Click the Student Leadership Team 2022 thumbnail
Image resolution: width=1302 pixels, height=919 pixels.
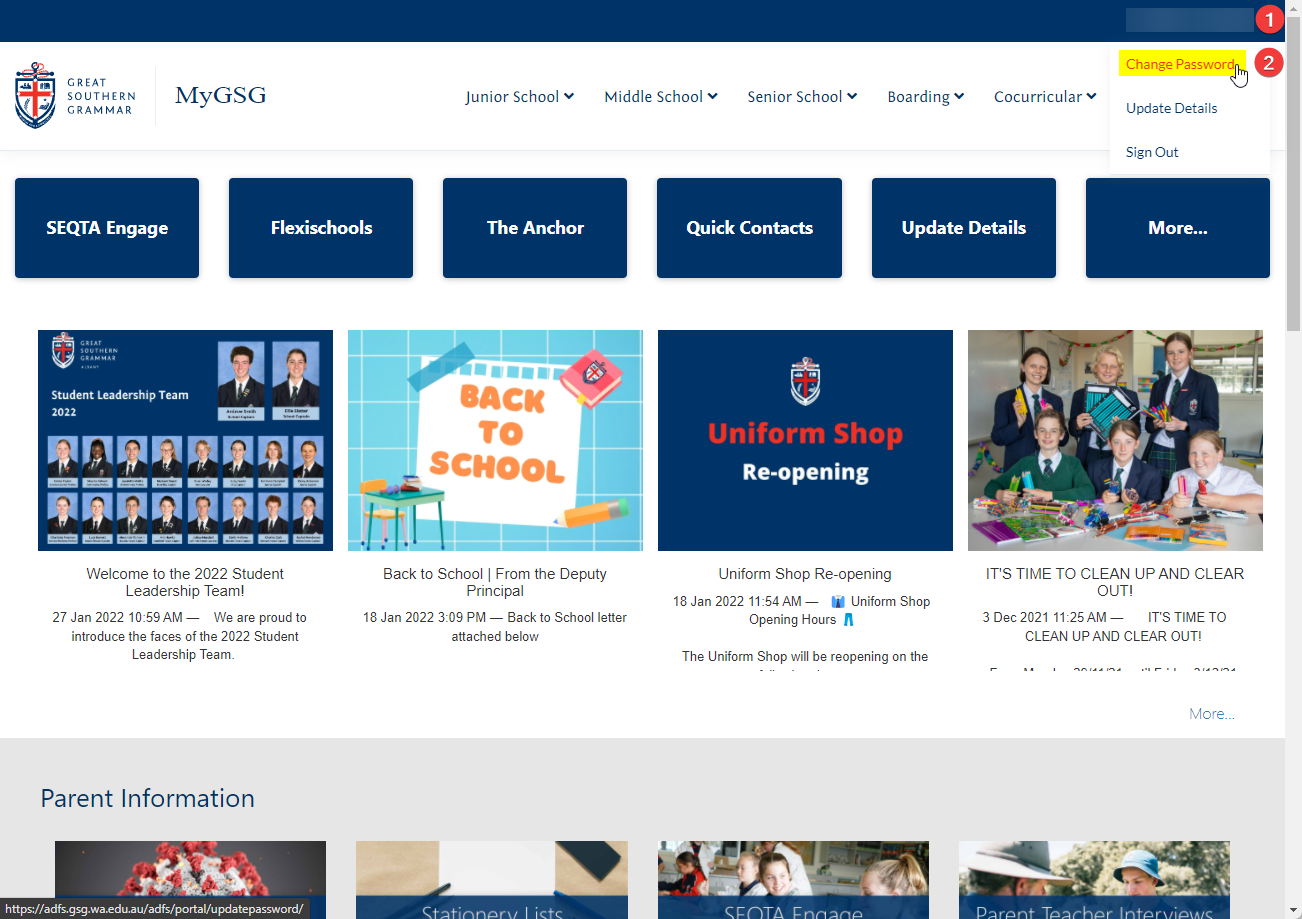tap(184, 440)
